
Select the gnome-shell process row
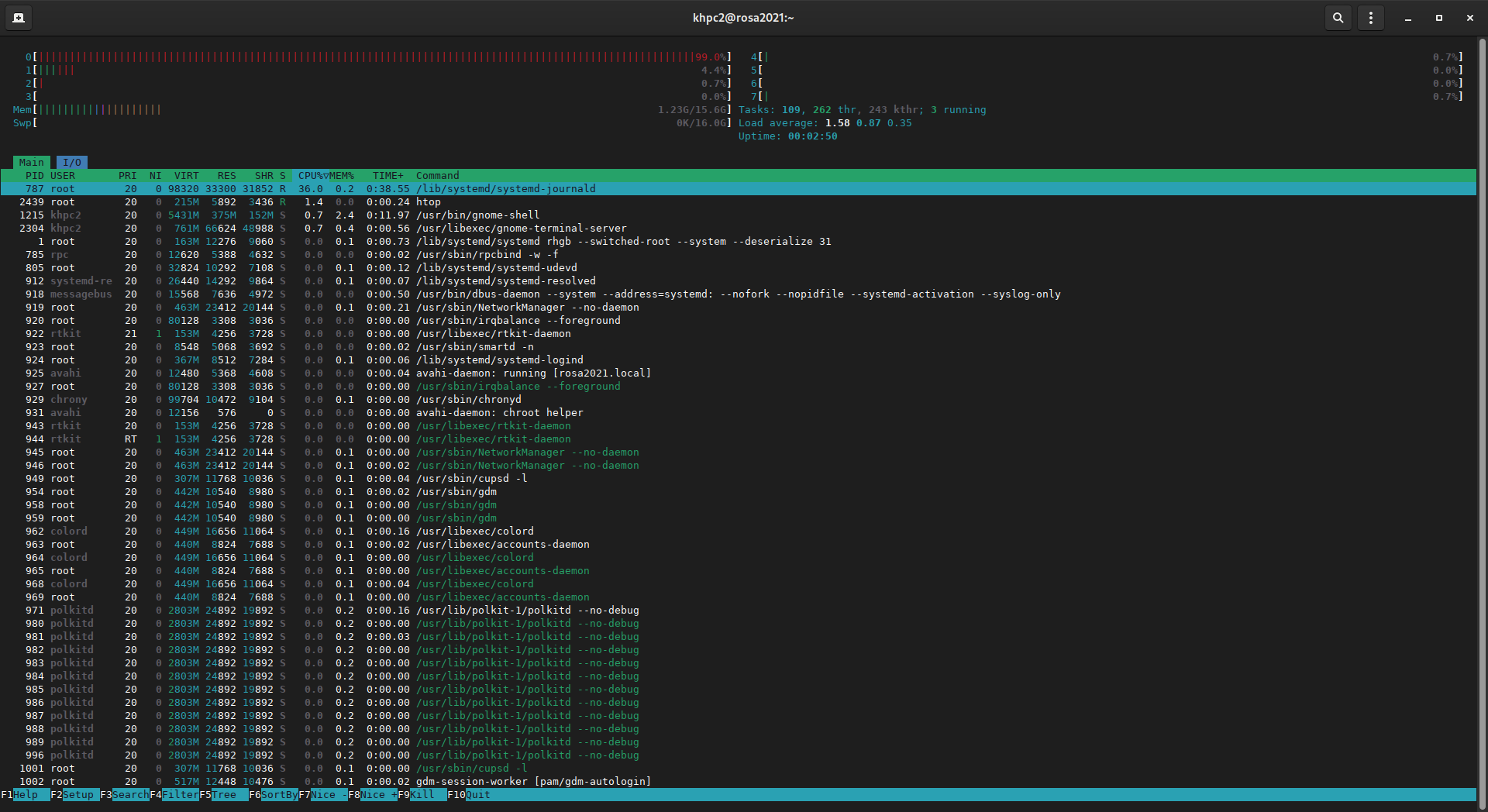477,215
